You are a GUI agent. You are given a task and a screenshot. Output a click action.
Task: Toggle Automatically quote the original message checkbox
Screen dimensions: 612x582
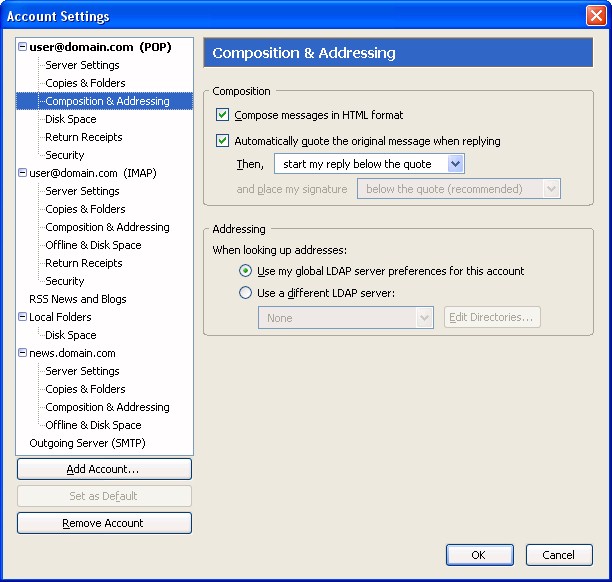[222, 141]
